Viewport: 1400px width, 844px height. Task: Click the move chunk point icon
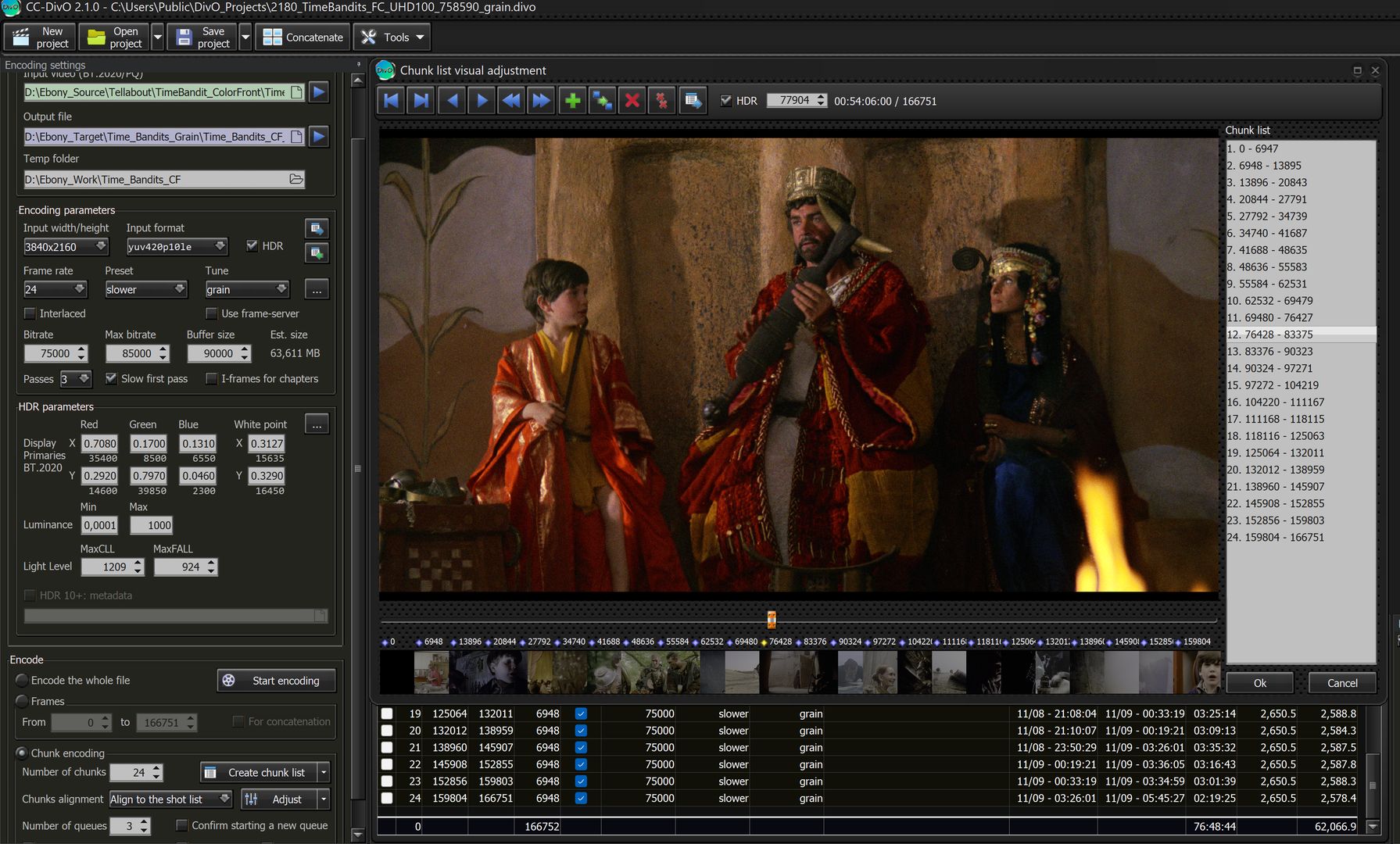pyautogui.click(x=602, y=101)
